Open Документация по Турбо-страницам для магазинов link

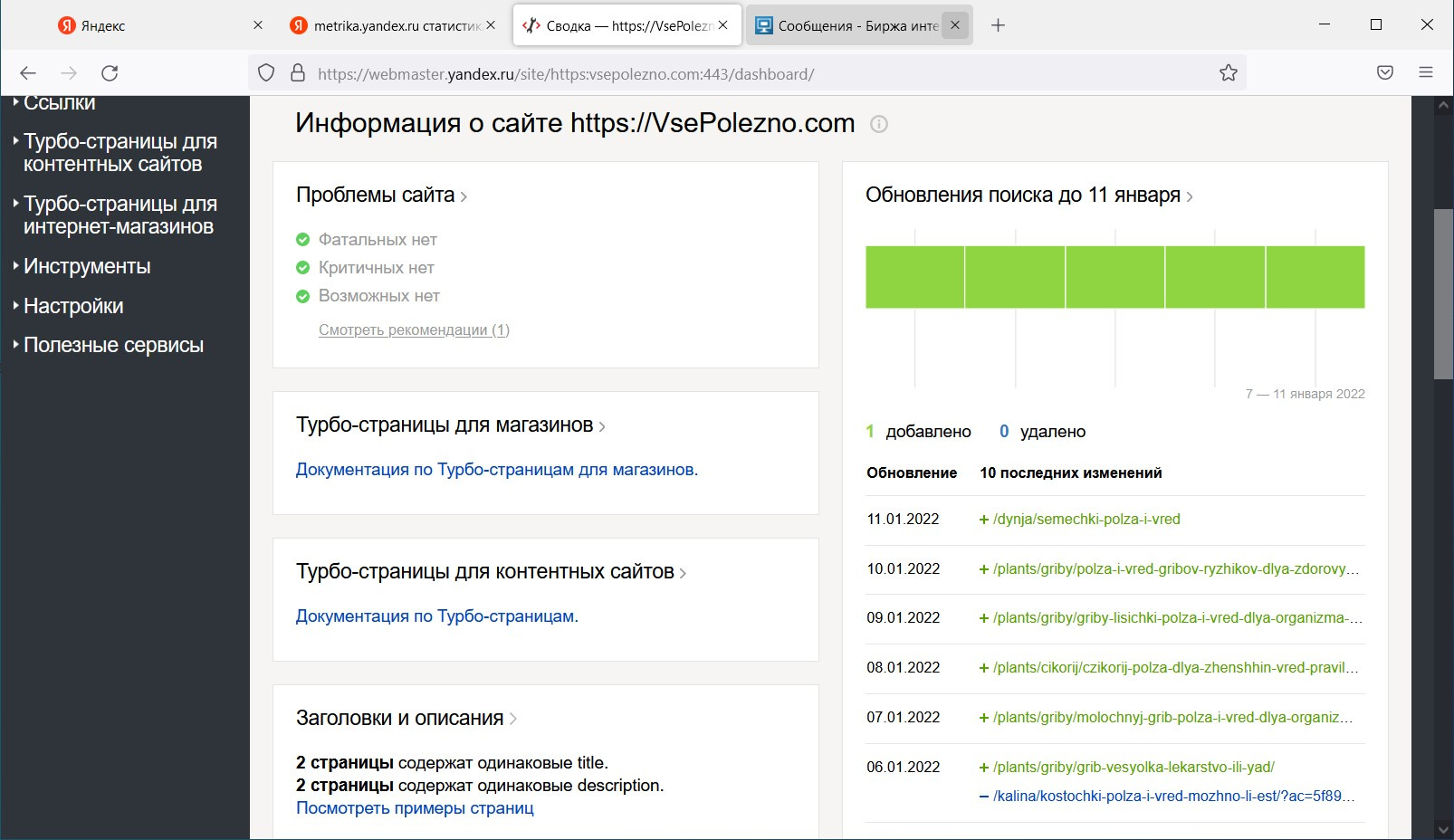(x=496, y=470)
